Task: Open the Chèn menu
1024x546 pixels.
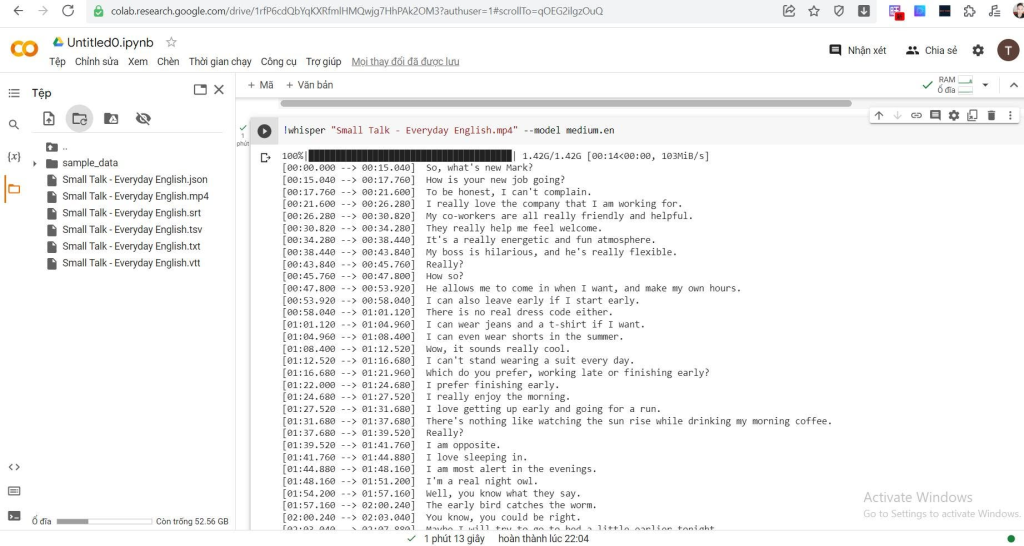Action: (x=168, y=61)
